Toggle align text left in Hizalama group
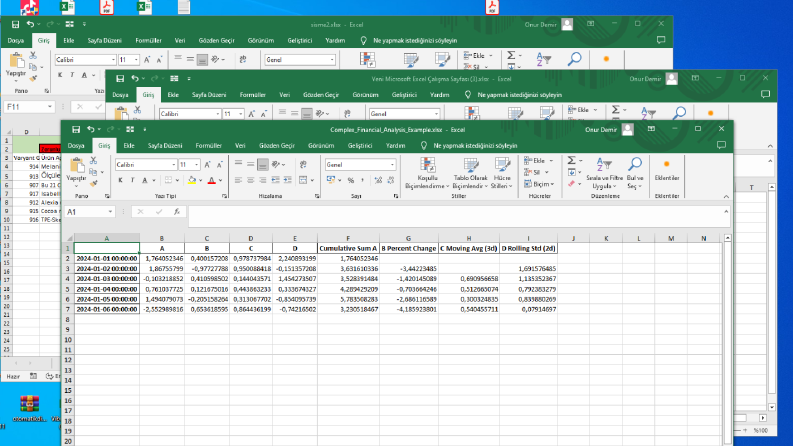Image resolution: width=793 pixels, height=446 pixels. (x=238, y=180)
